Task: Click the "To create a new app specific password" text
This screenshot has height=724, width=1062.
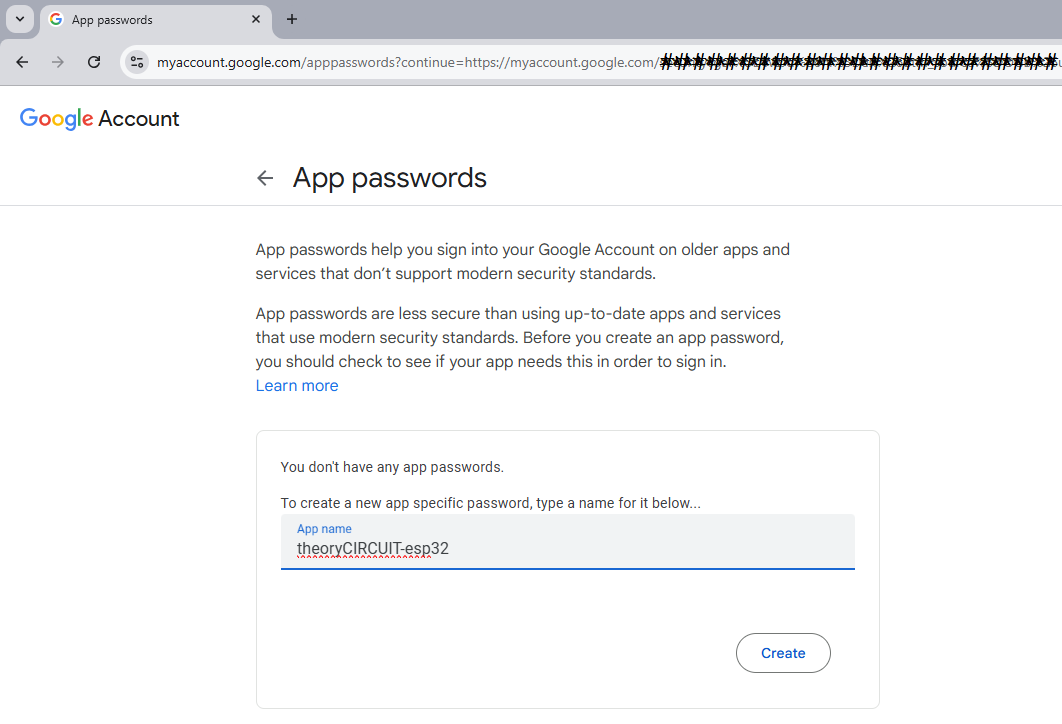Action: point(490,503)
